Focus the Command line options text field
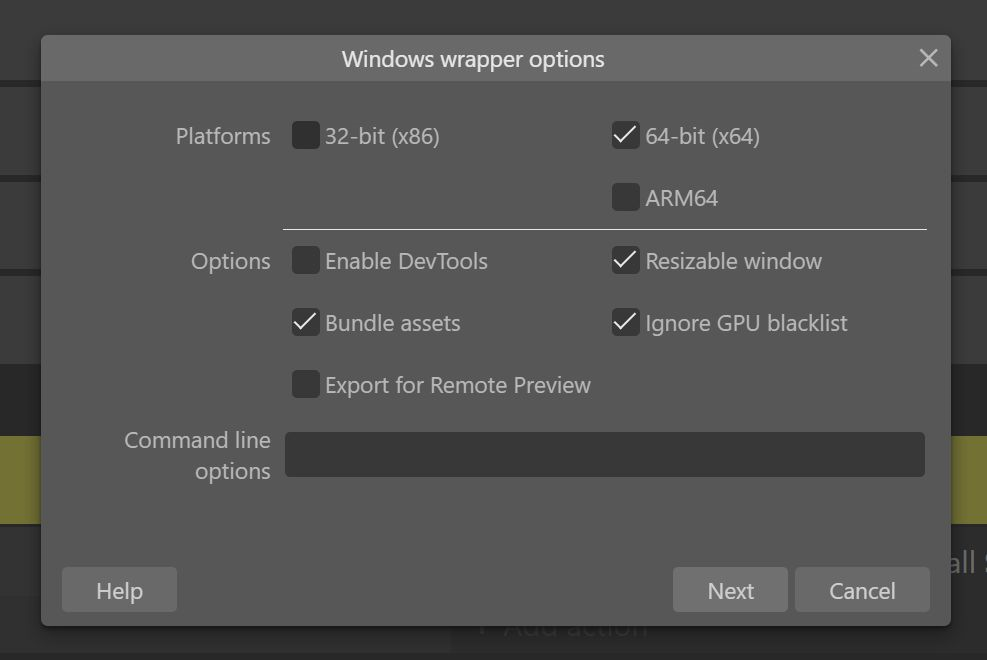 click(x=604, y=455)
